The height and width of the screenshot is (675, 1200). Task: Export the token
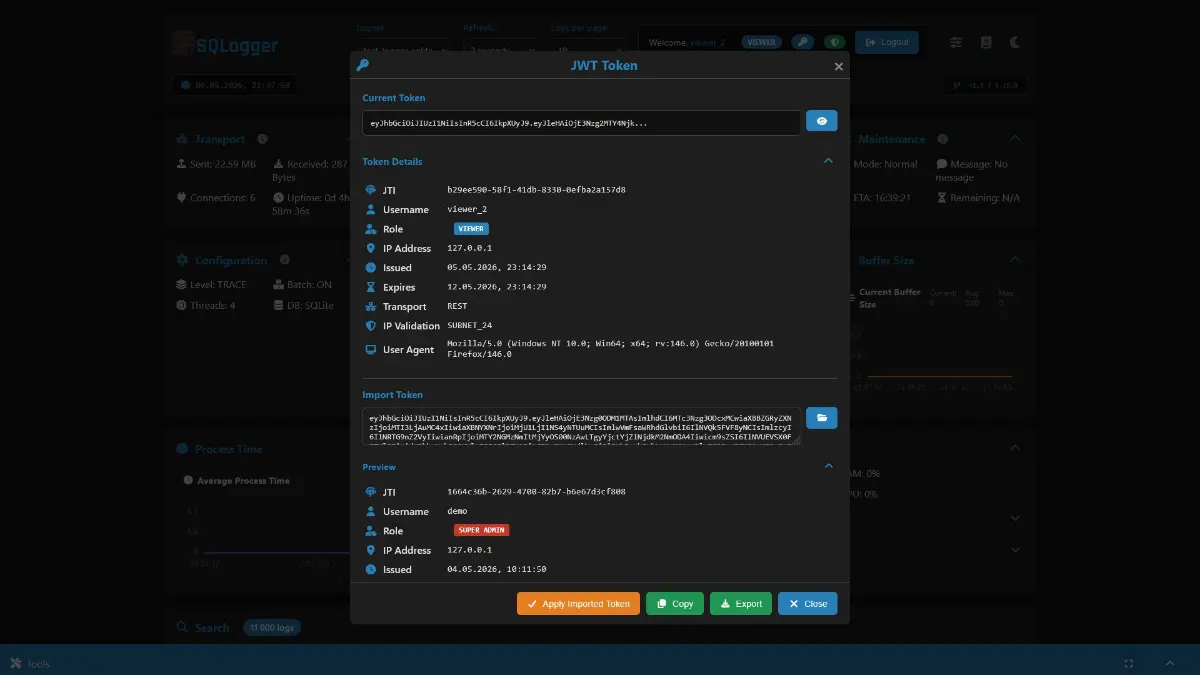point(741,604)
